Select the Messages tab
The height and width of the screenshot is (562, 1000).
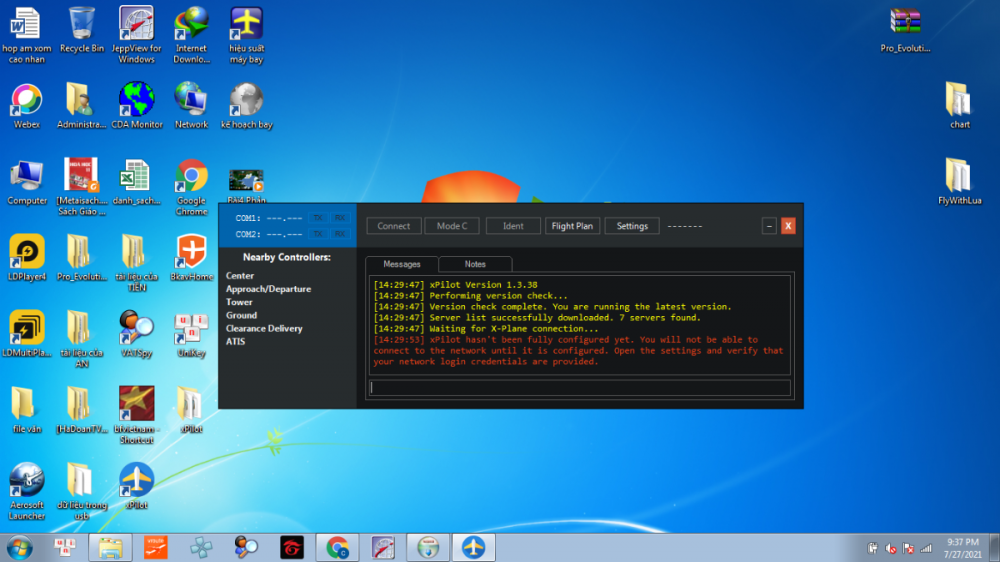pyautogui.click(x=402, y=264)
